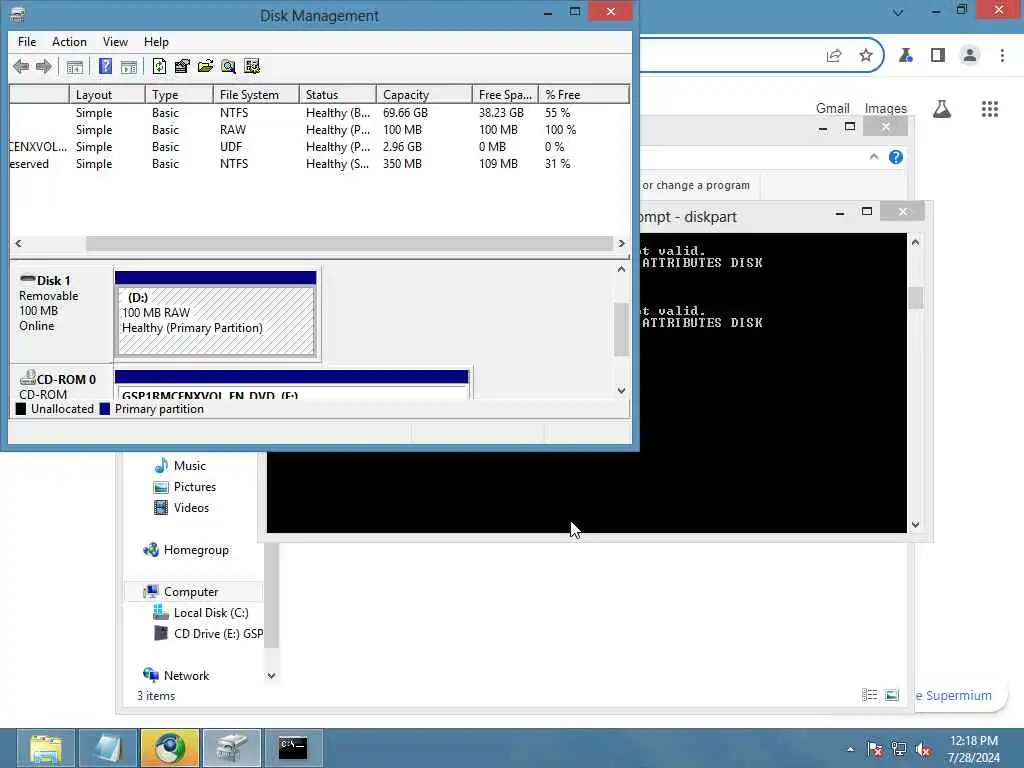The image size is (1024, 768).
Task: Open the browser profile avatar
Action: click(x=970, y=56)
